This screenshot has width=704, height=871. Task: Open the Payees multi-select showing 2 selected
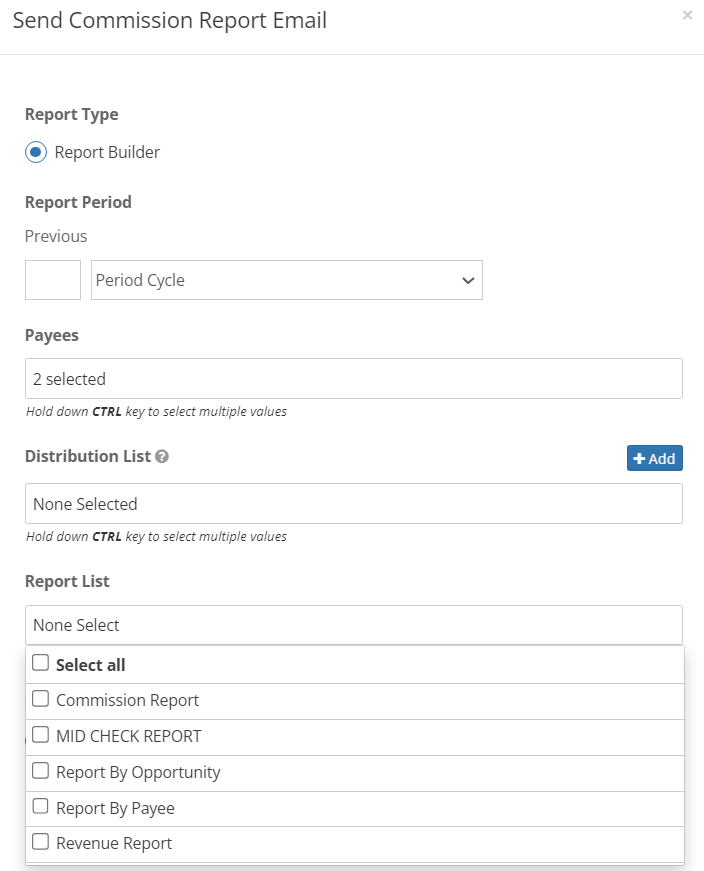pos(354,379)
